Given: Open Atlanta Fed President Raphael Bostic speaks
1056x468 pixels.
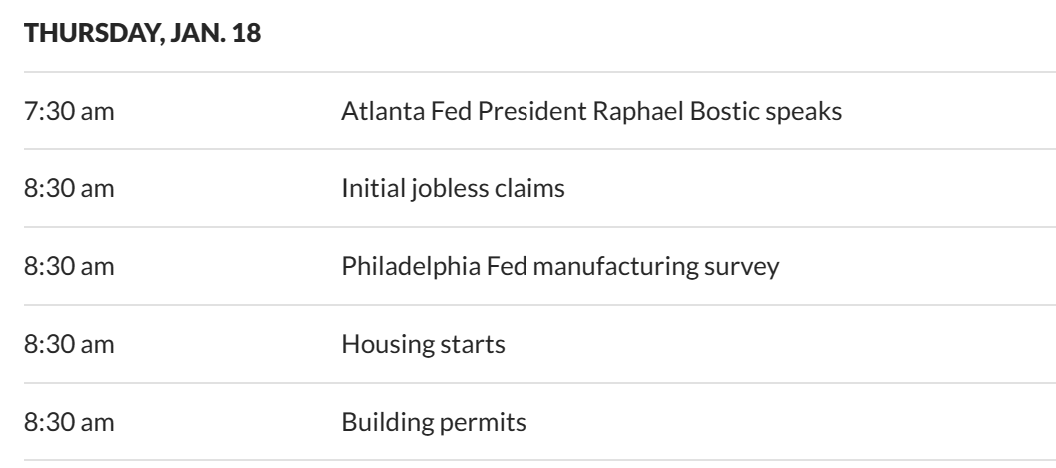Looking at the screenshot, I should click(591, 110).
